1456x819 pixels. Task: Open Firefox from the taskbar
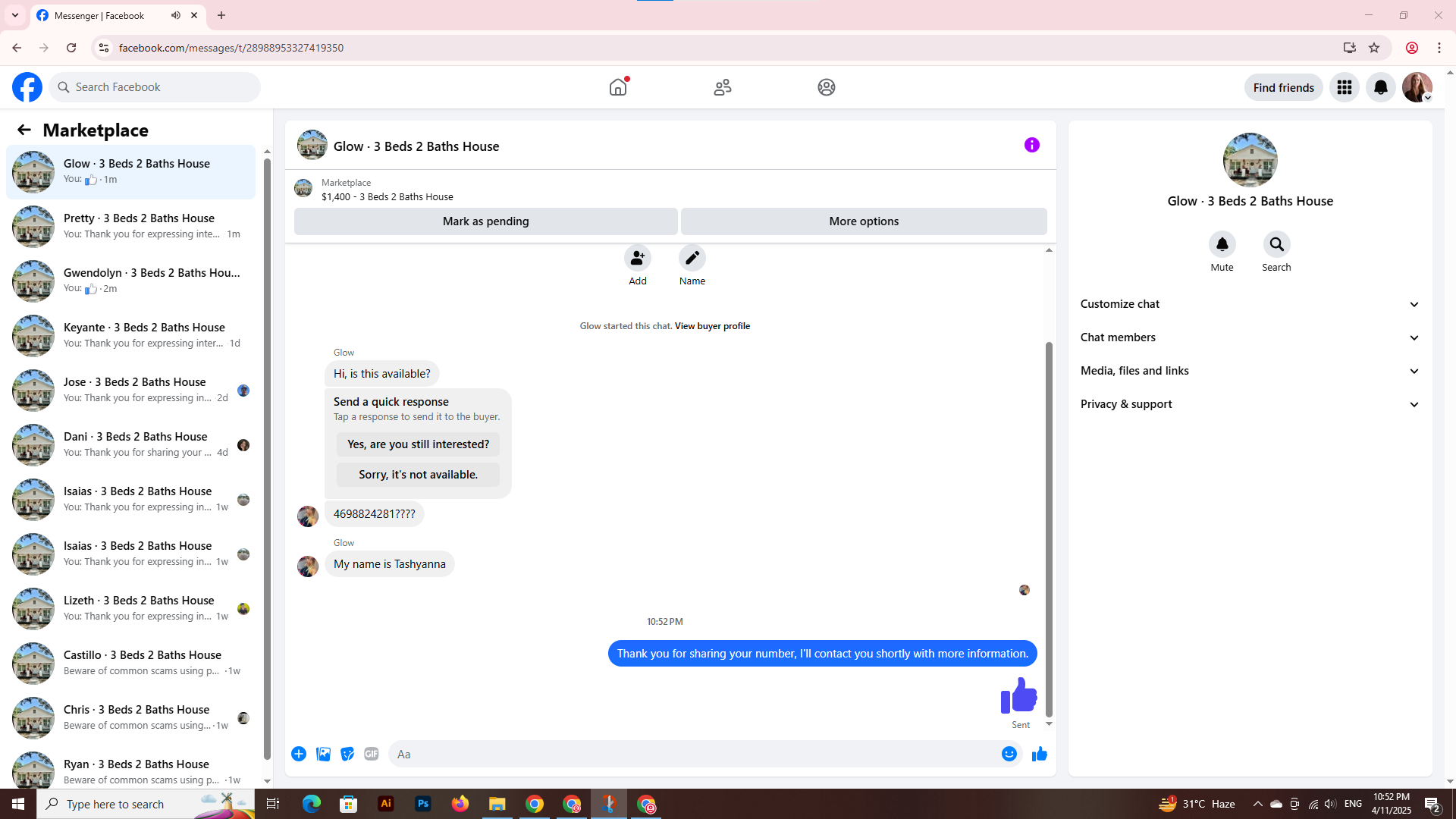[x=460, y=804]
